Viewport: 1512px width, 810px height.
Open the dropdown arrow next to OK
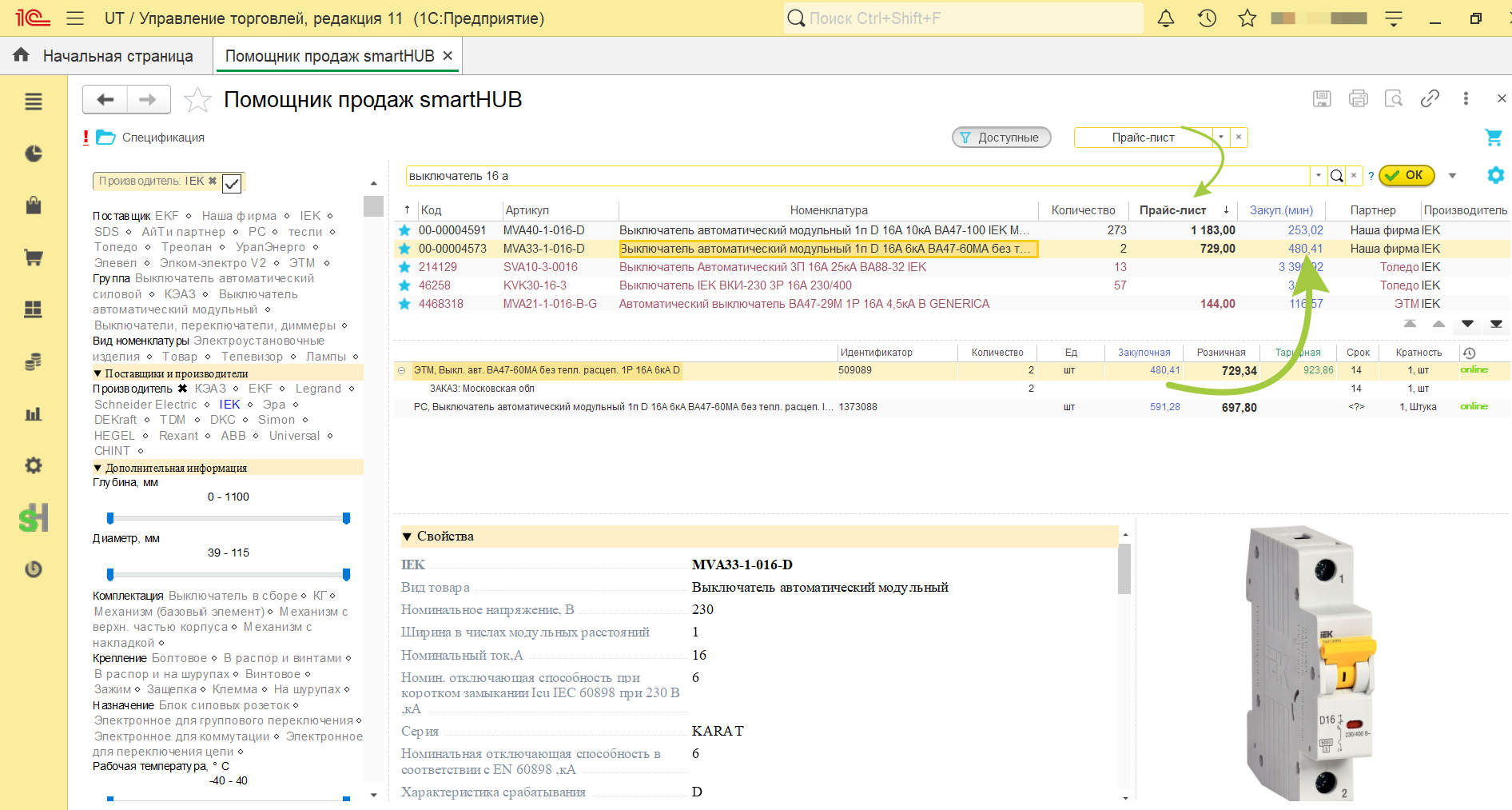pyautogui.click(x=1452, y=176)
